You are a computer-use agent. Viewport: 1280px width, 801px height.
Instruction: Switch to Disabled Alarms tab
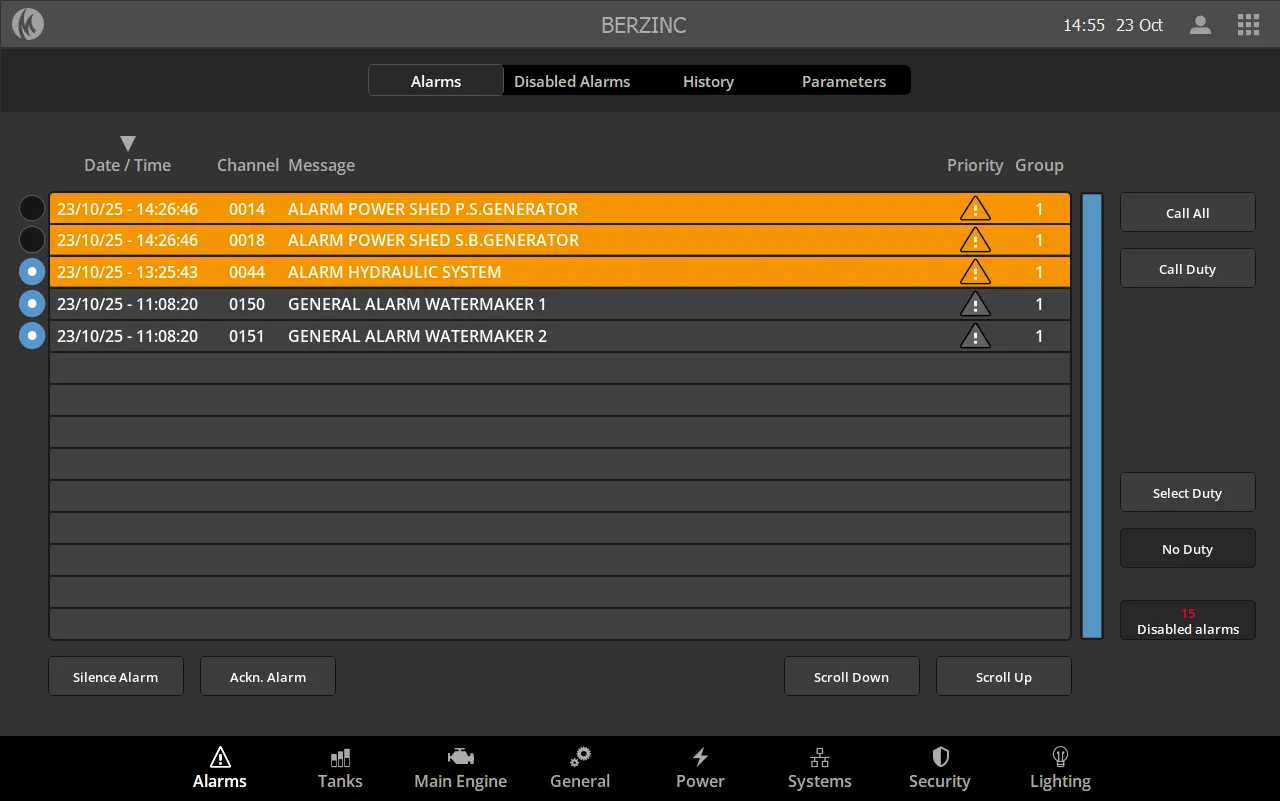tap(572, 81)
